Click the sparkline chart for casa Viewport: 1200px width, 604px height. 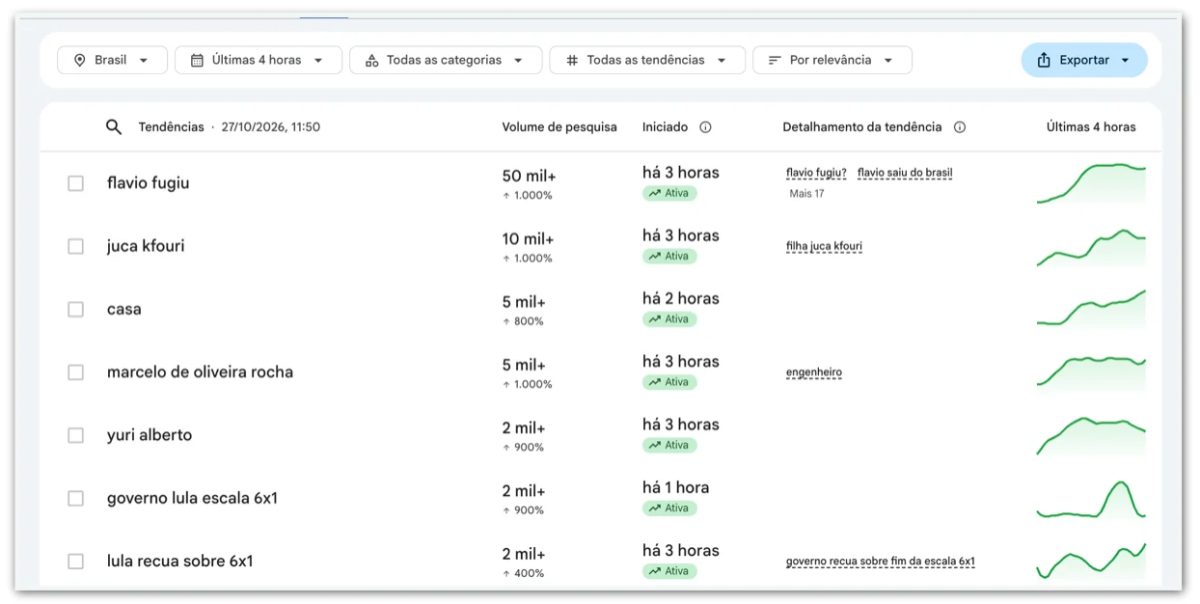pos(1091,308)
